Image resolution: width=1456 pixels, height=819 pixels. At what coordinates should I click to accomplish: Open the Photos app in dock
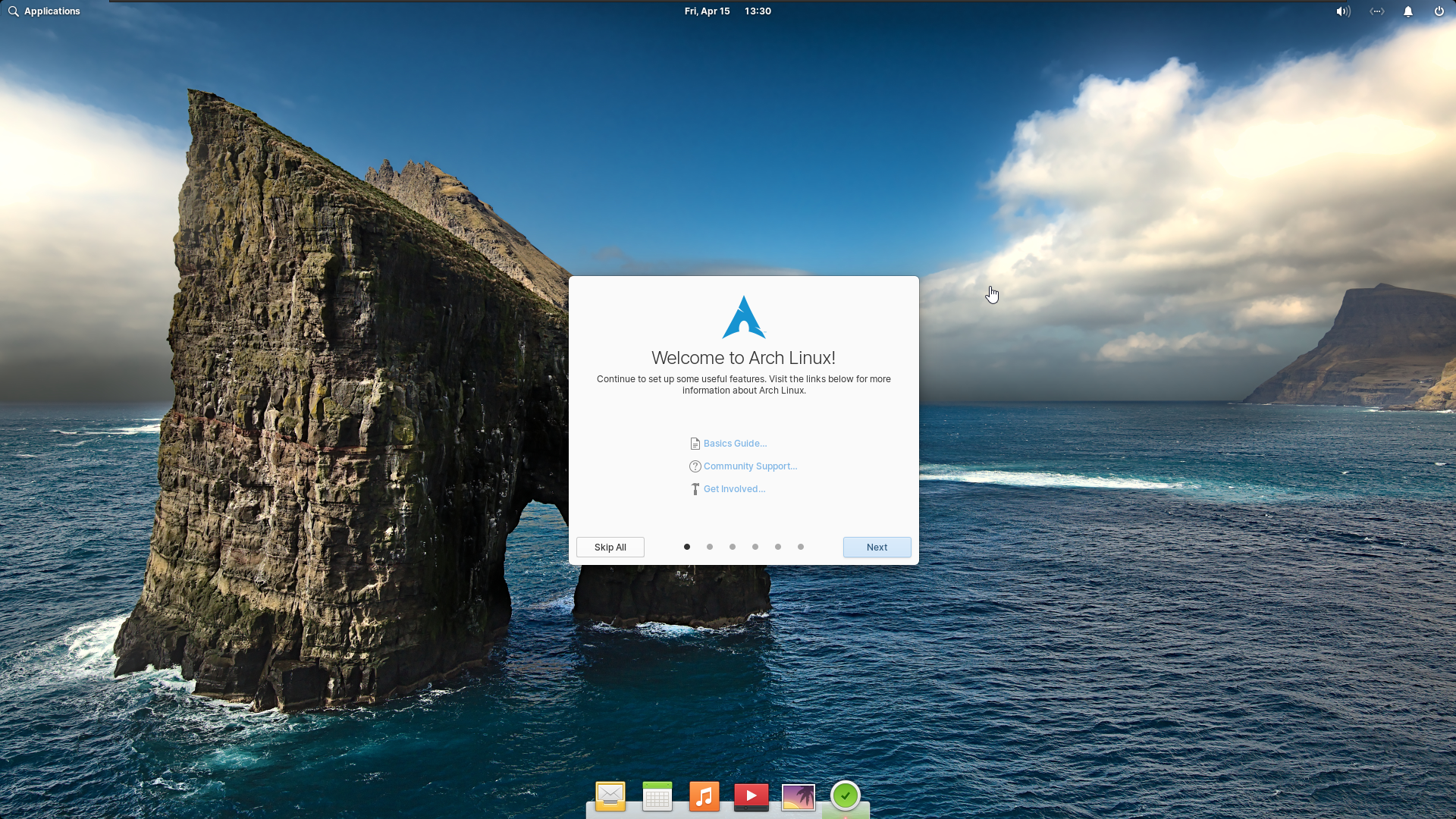pos(799,796)
